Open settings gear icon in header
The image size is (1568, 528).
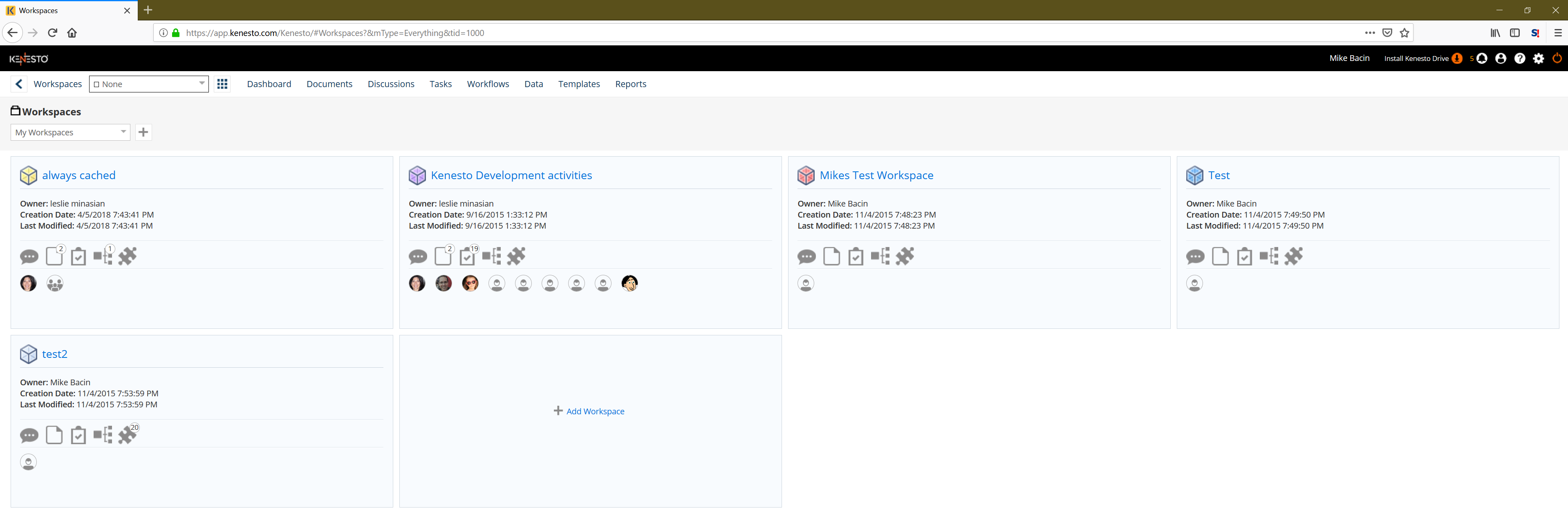pos(1539,58)
